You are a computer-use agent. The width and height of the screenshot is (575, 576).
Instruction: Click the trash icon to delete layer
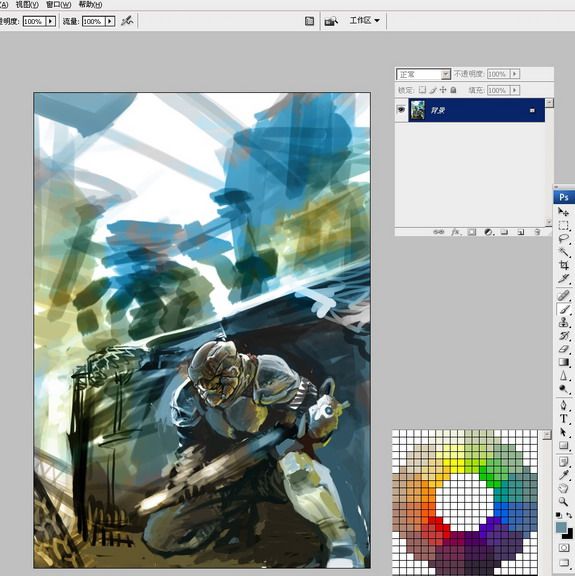(538, 232)
